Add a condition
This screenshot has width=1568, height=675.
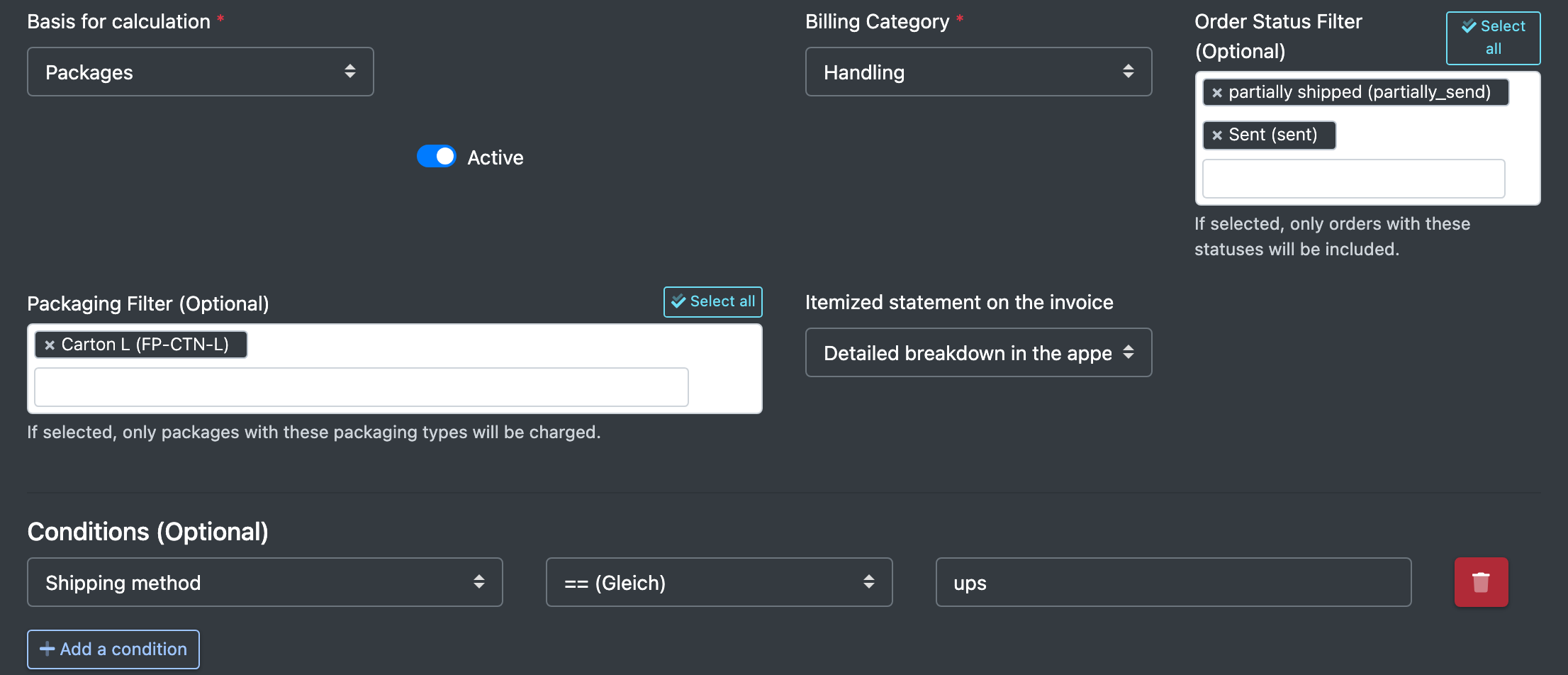pyautogui.click(x=113, y=649)
